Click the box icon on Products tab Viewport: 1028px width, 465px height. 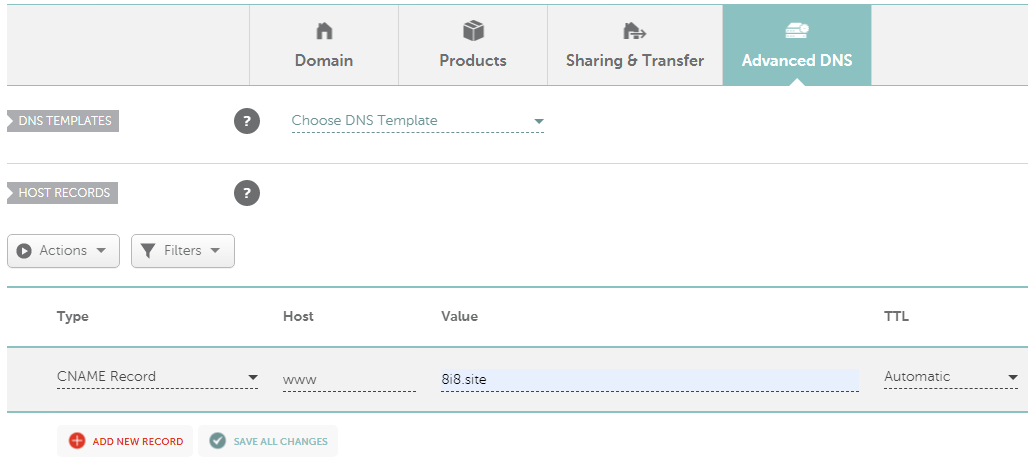(x=473, y=30)
